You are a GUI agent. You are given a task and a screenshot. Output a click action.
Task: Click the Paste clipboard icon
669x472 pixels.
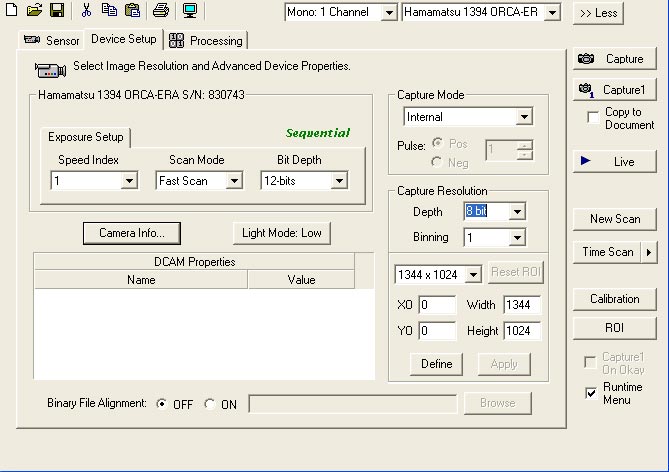point(131,11)
